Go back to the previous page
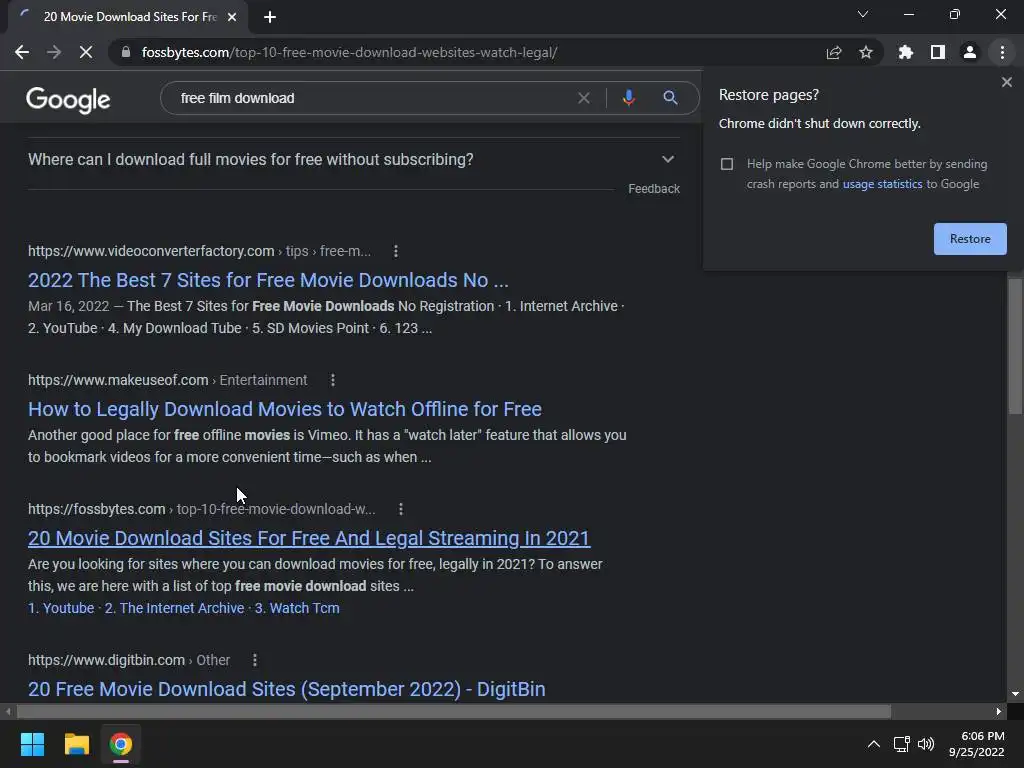The height and width of the screenshot is (768, 1024). coord(22,52)
